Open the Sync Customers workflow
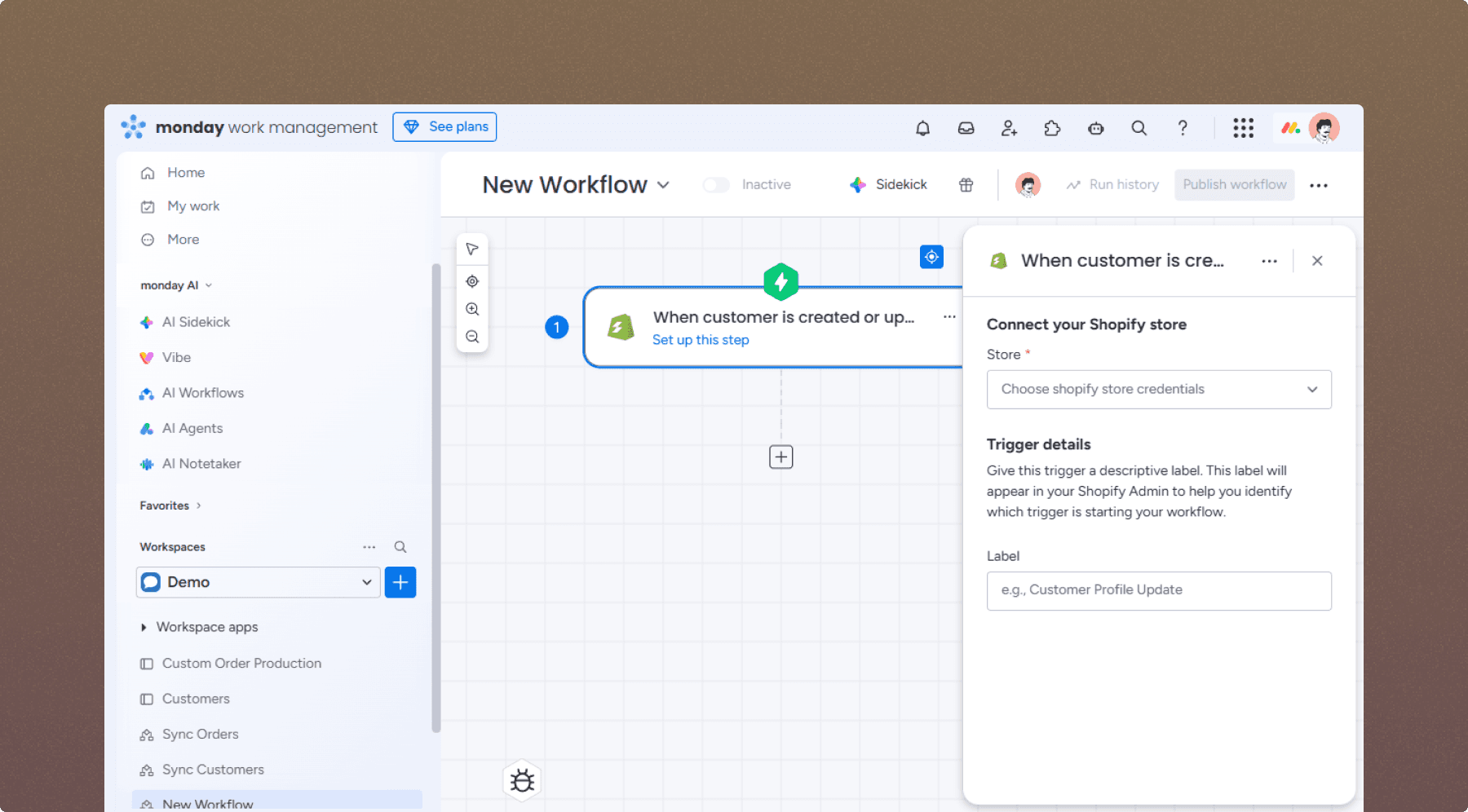The width and height of the screenshot is (1468, 812). (x=213, y=770)
